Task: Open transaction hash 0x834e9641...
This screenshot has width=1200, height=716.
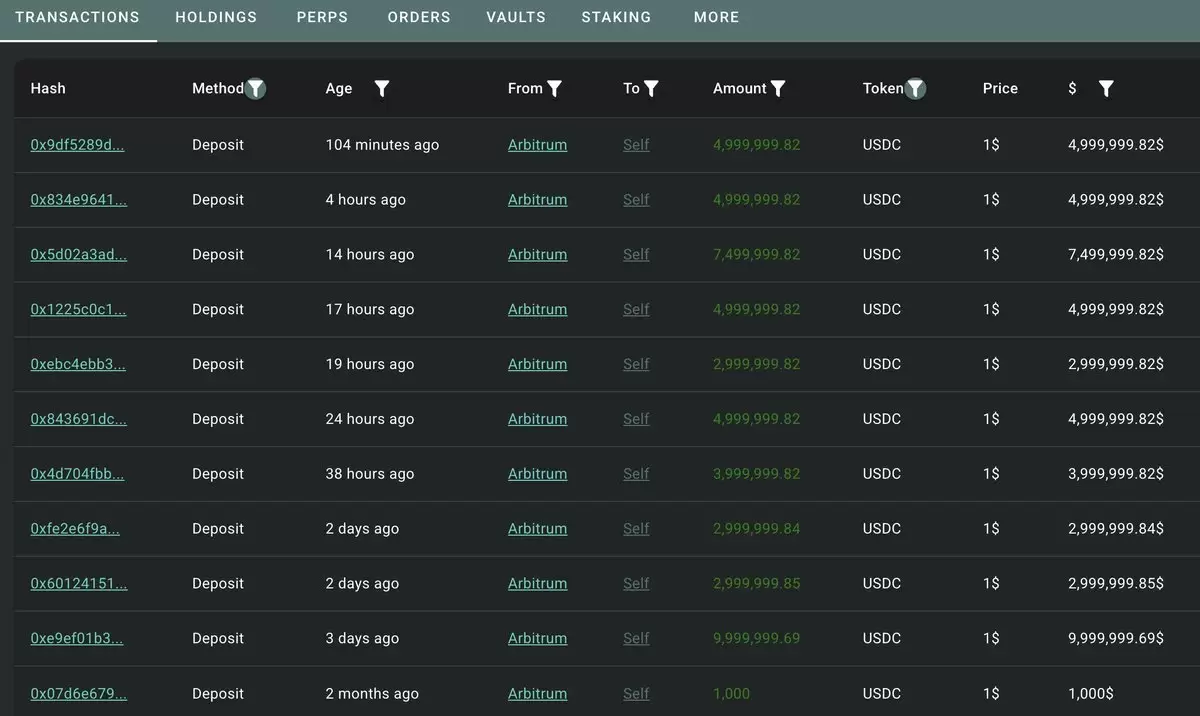Action: coord(79,200)
